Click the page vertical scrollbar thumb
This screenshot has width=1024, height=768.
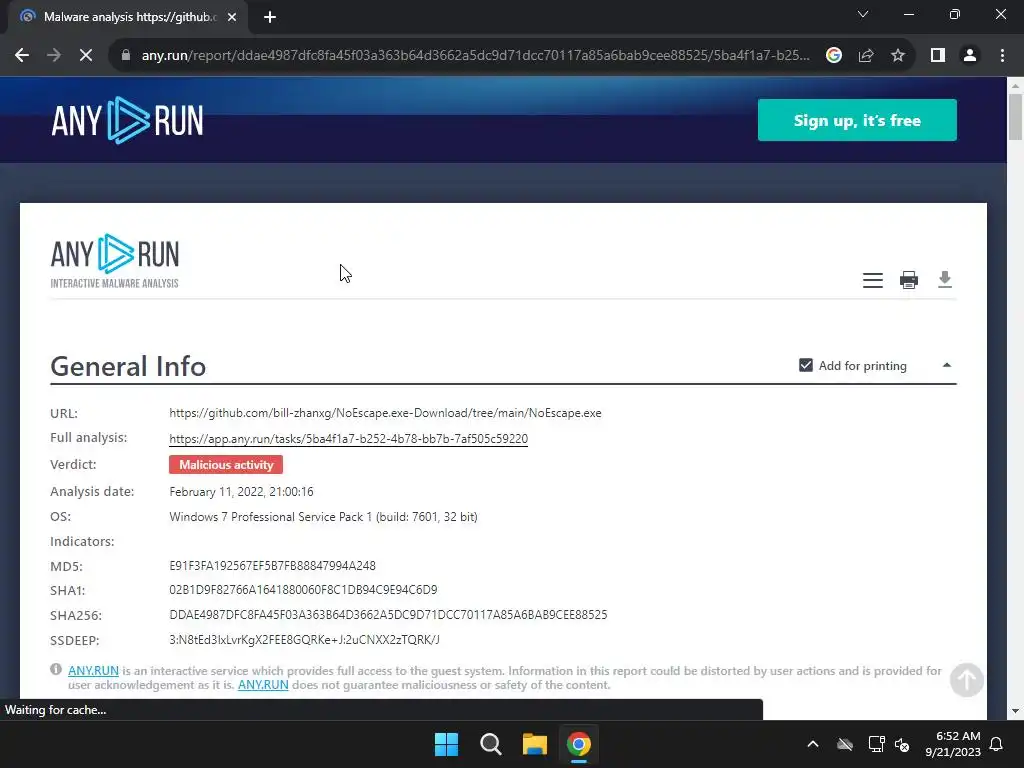(1015, 117)
